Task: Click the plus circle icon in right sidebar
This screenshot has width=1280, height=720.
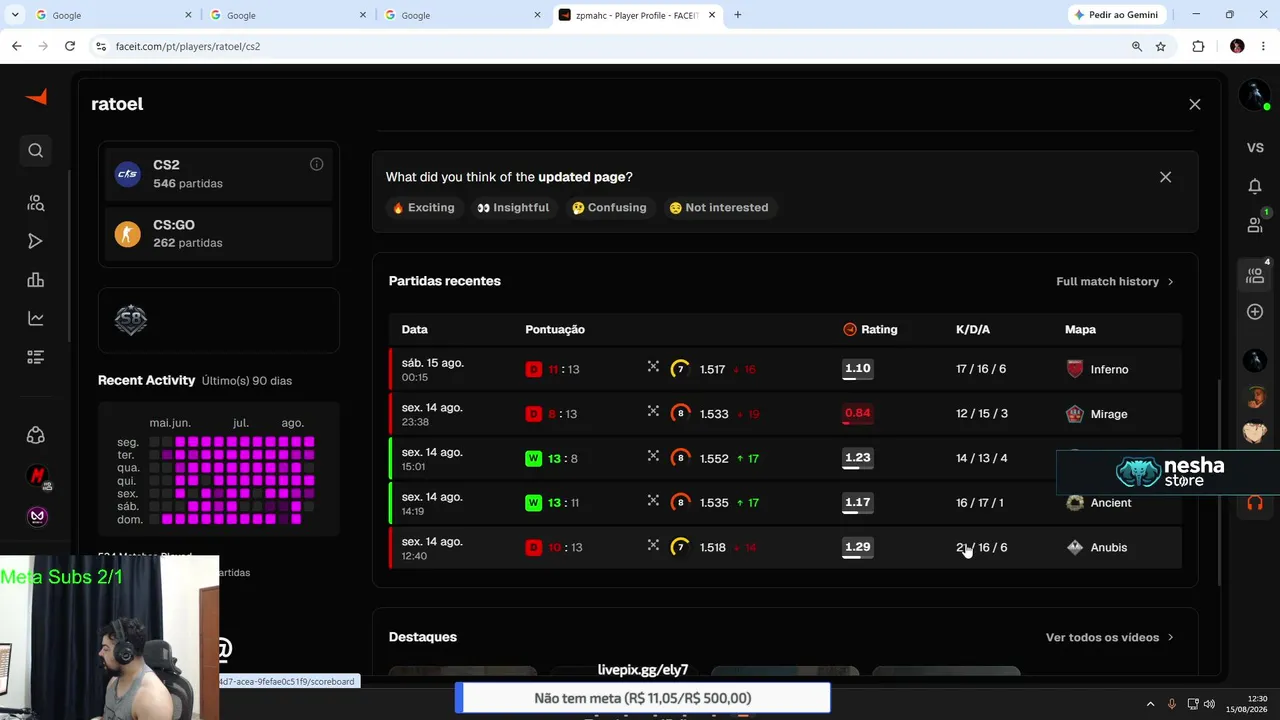Action: pyautogui.click(x=1255, y=312)
